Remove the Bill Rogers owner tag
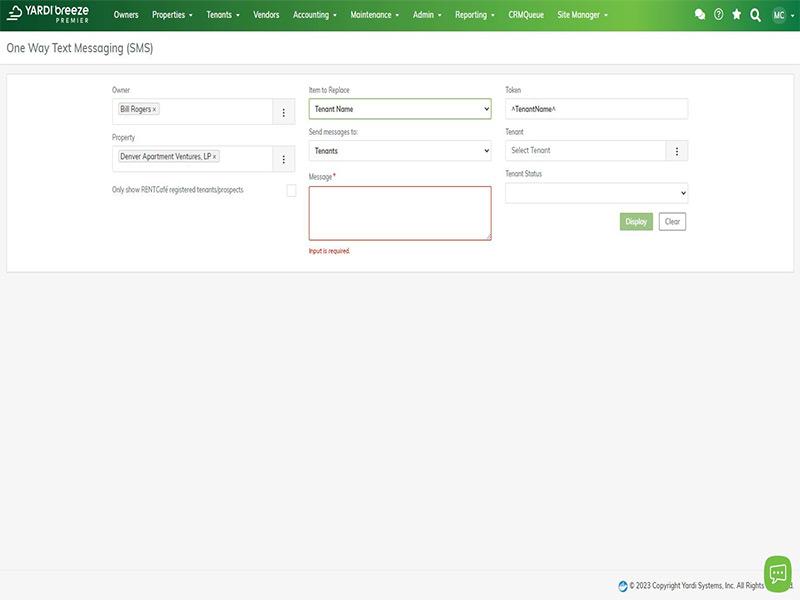Image resolution: width=800 pixels, height=600 pixels. click(x=154, y=110)
